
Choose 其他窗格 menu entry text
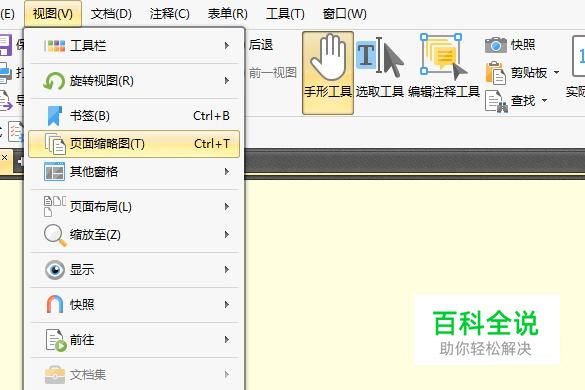click(94, 172)
